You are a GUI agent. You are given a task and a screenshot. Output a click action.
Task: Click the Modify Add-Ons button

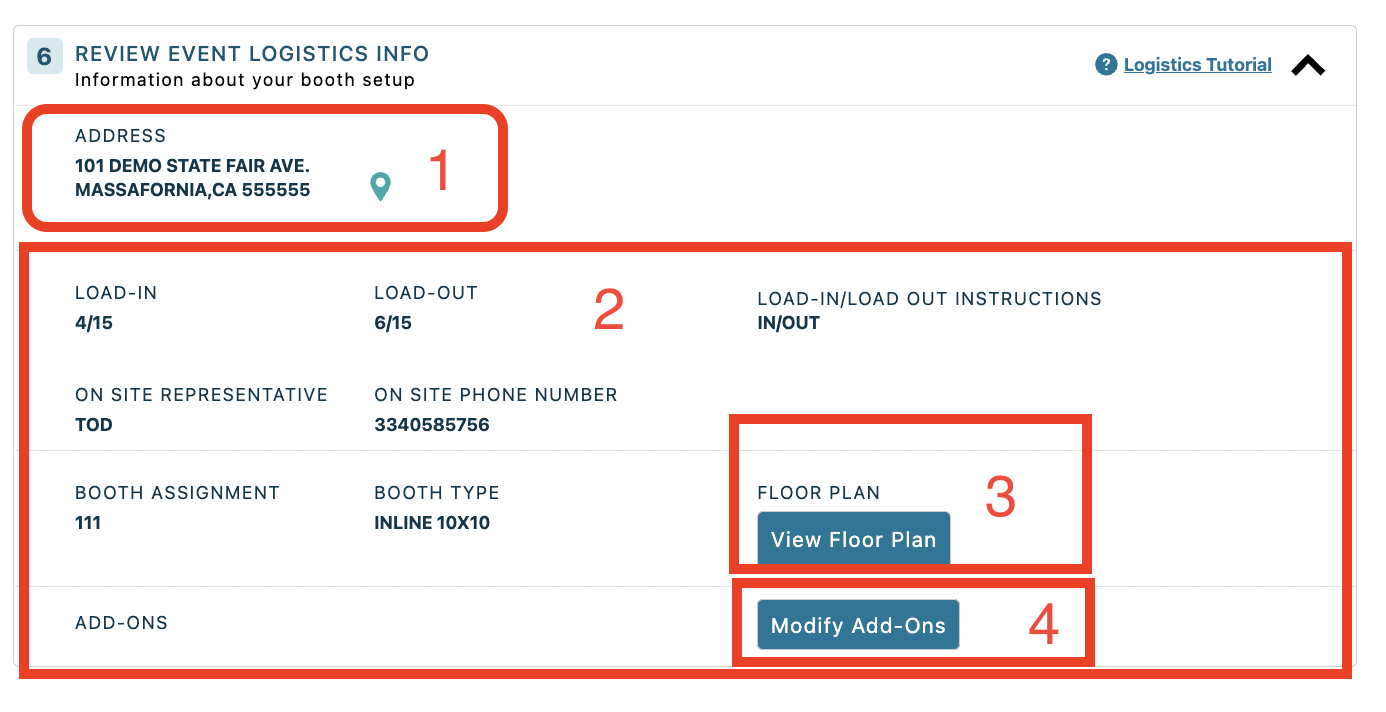pos(857,625)
